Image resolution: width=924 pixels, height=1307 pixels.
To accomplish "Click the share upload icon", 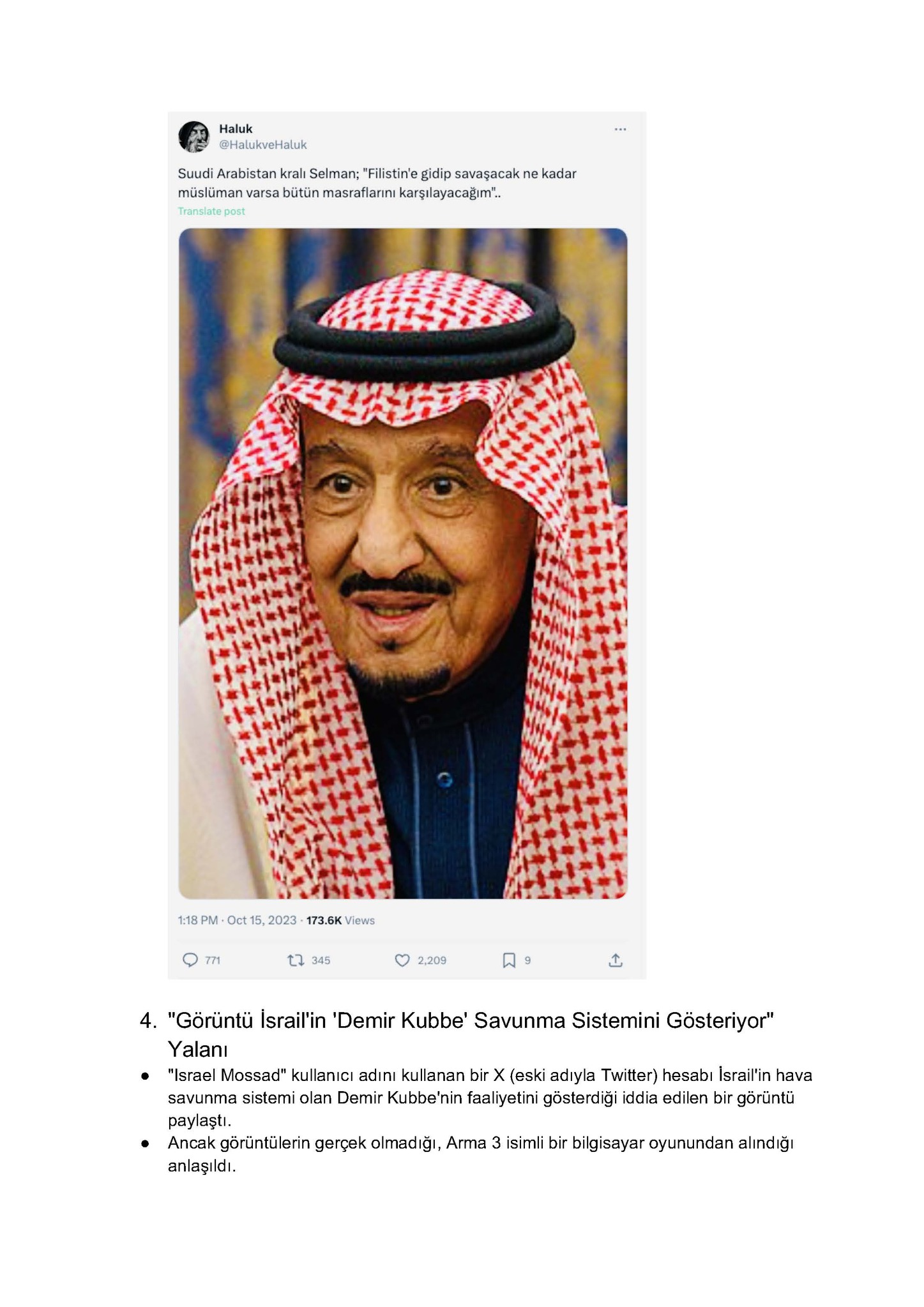I will (616, 960).
